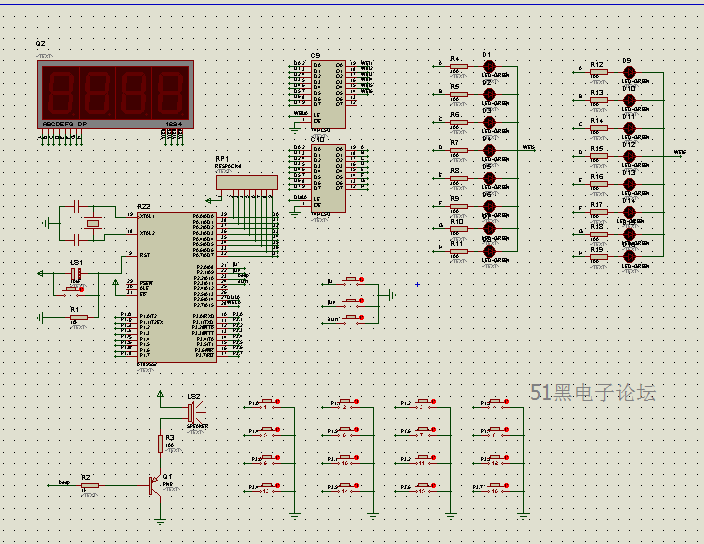Select the RZ2 microcontroller chip body
The height and width of the screenshot is (544, 704).
coord(177,287)
